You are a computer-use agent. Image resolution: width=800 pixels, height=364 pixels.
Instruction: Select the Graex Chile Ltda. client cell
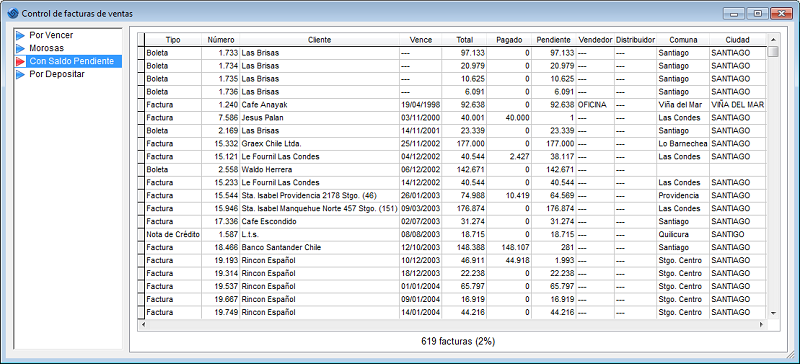pyautogui.click(x=319, y=144)
